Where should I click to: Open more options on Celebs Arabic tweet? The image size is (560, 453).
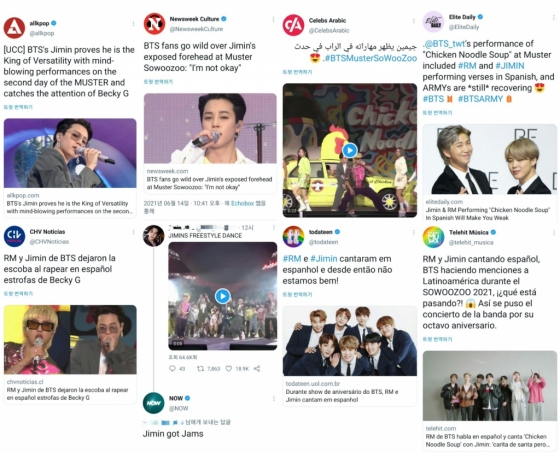[x=413, y=21]
